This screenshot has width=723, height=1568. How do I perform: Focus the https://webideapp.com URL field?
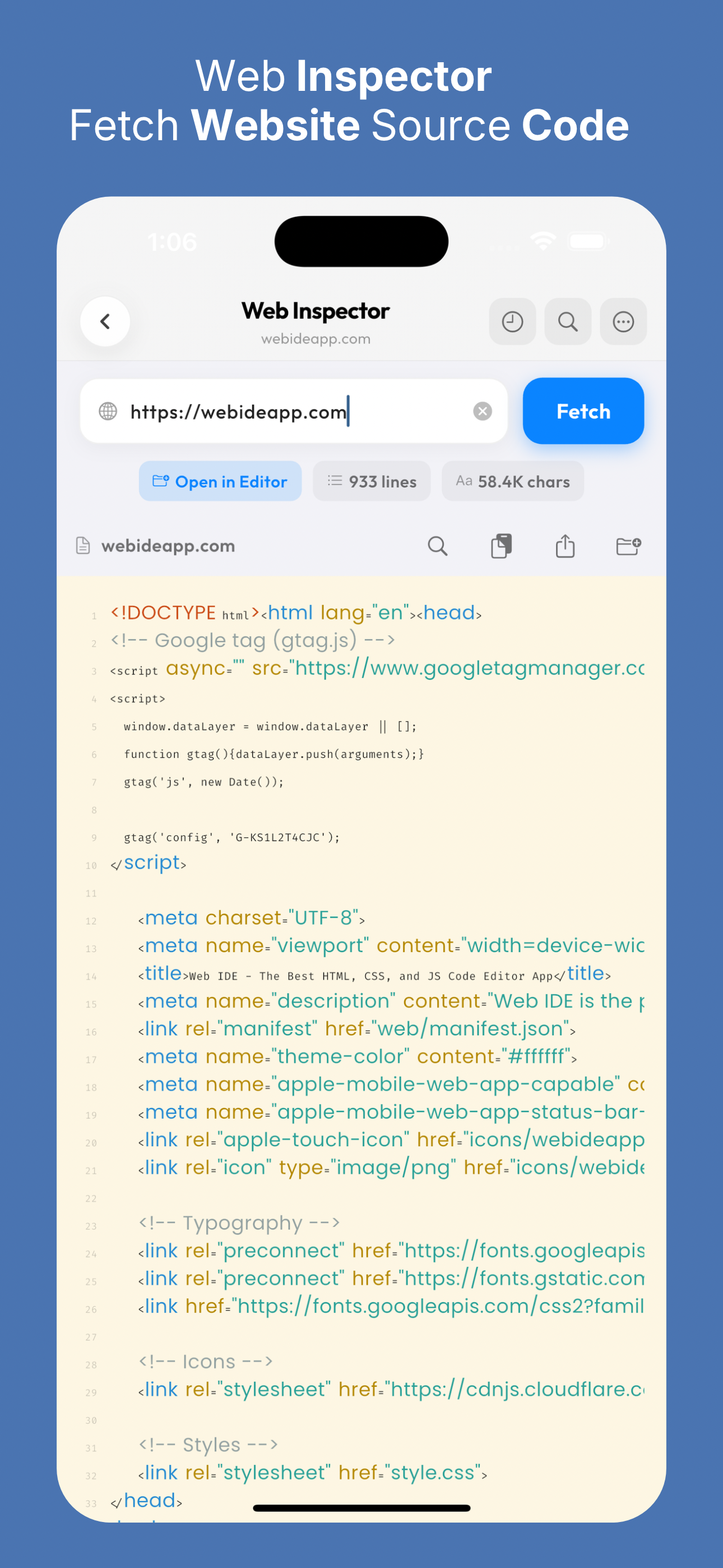pyautogui.click(x=294, y=412)
